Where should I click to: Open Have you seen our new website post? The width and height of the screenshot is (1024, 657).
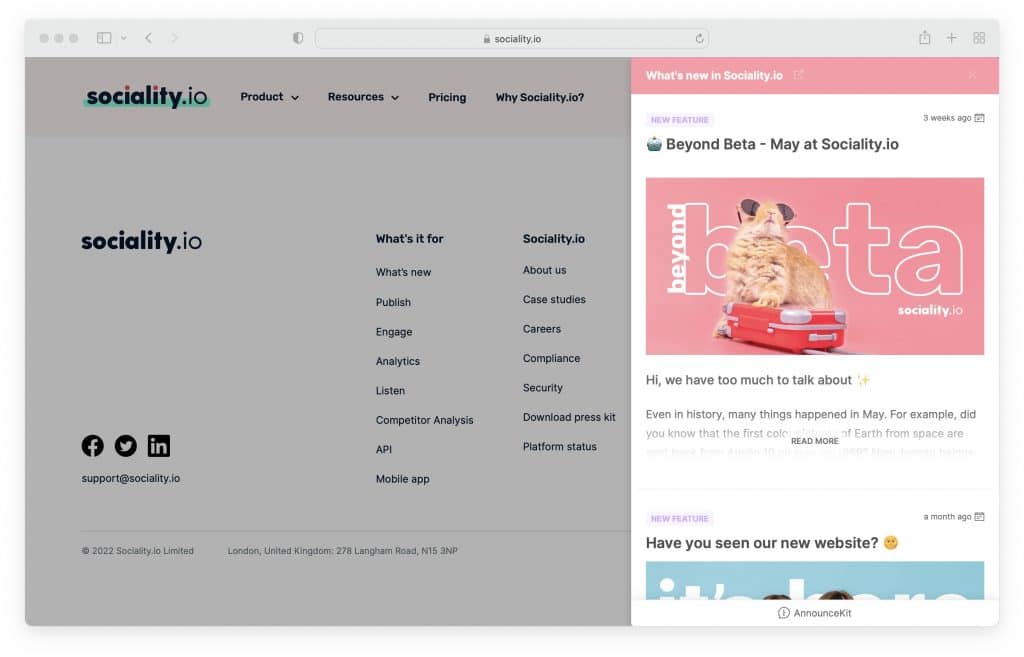[x=772, y=543]
